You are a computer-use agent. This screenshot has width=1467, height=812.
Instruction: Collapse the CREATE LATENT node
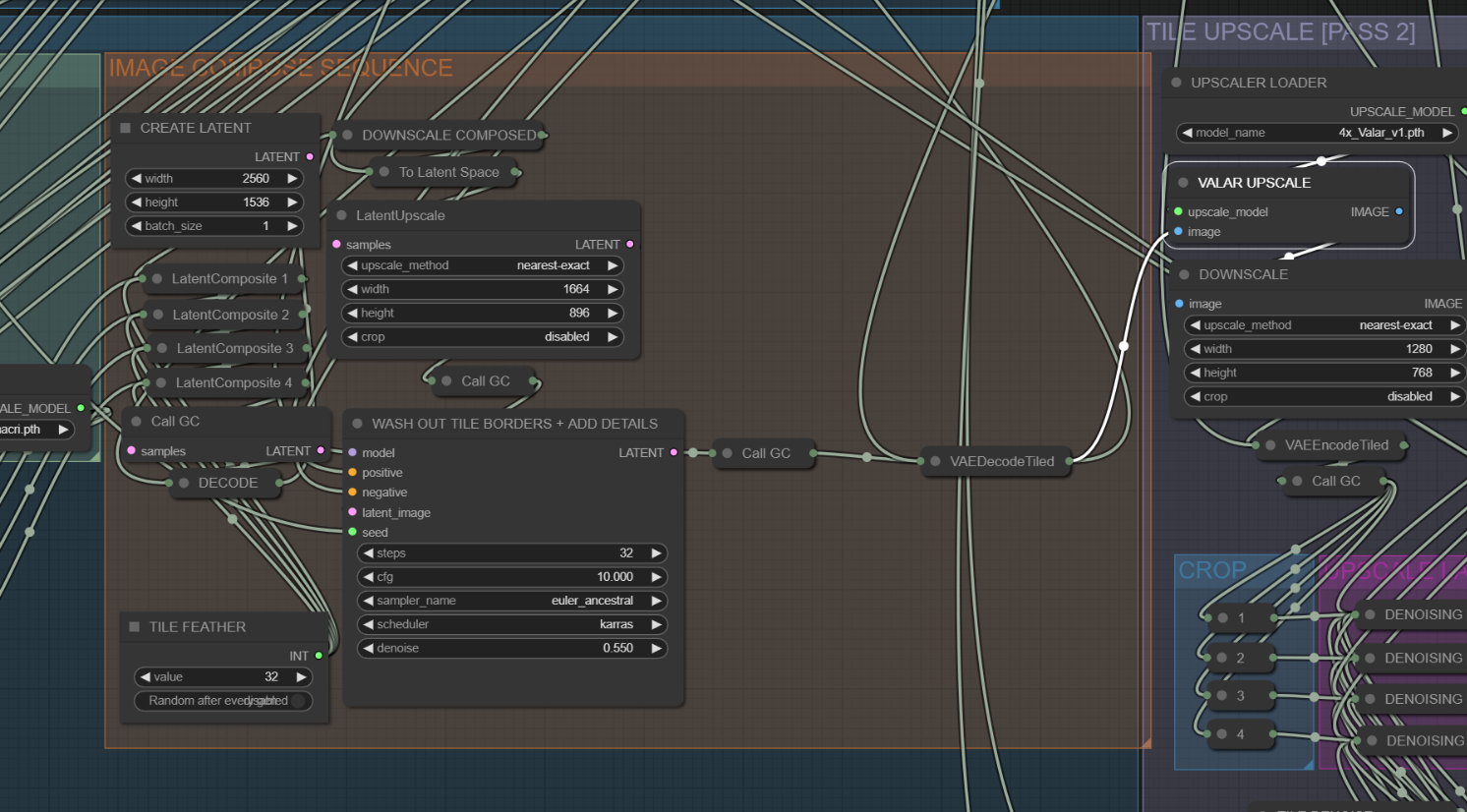[x=125, y=128]
